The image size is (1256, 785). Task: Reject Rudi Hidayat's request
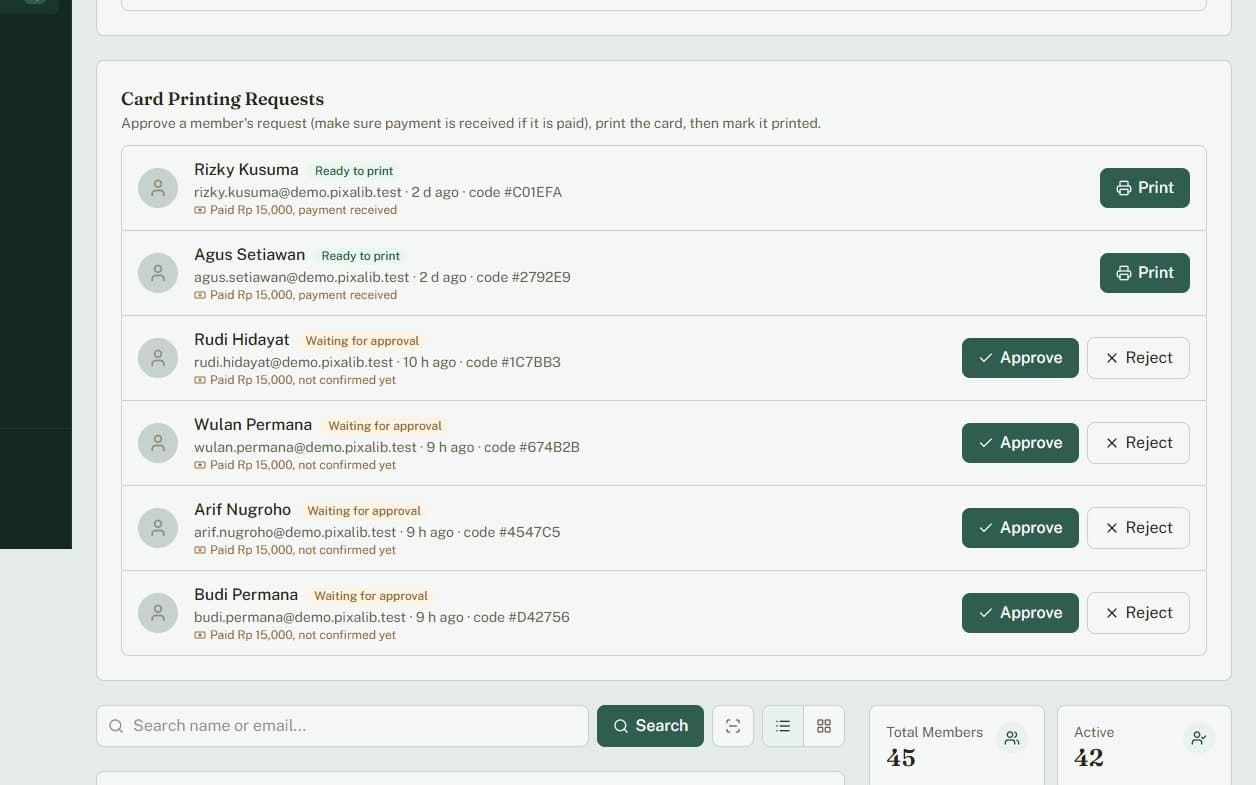1138,358
